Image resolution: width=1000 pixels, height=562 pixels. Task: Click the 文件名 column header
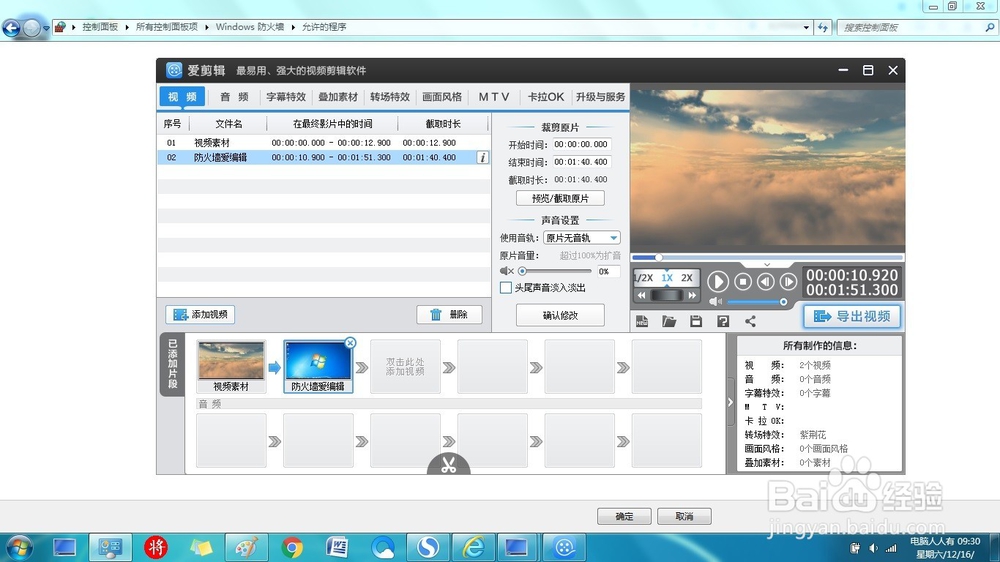pyautogui.click(x=228, y=124)
